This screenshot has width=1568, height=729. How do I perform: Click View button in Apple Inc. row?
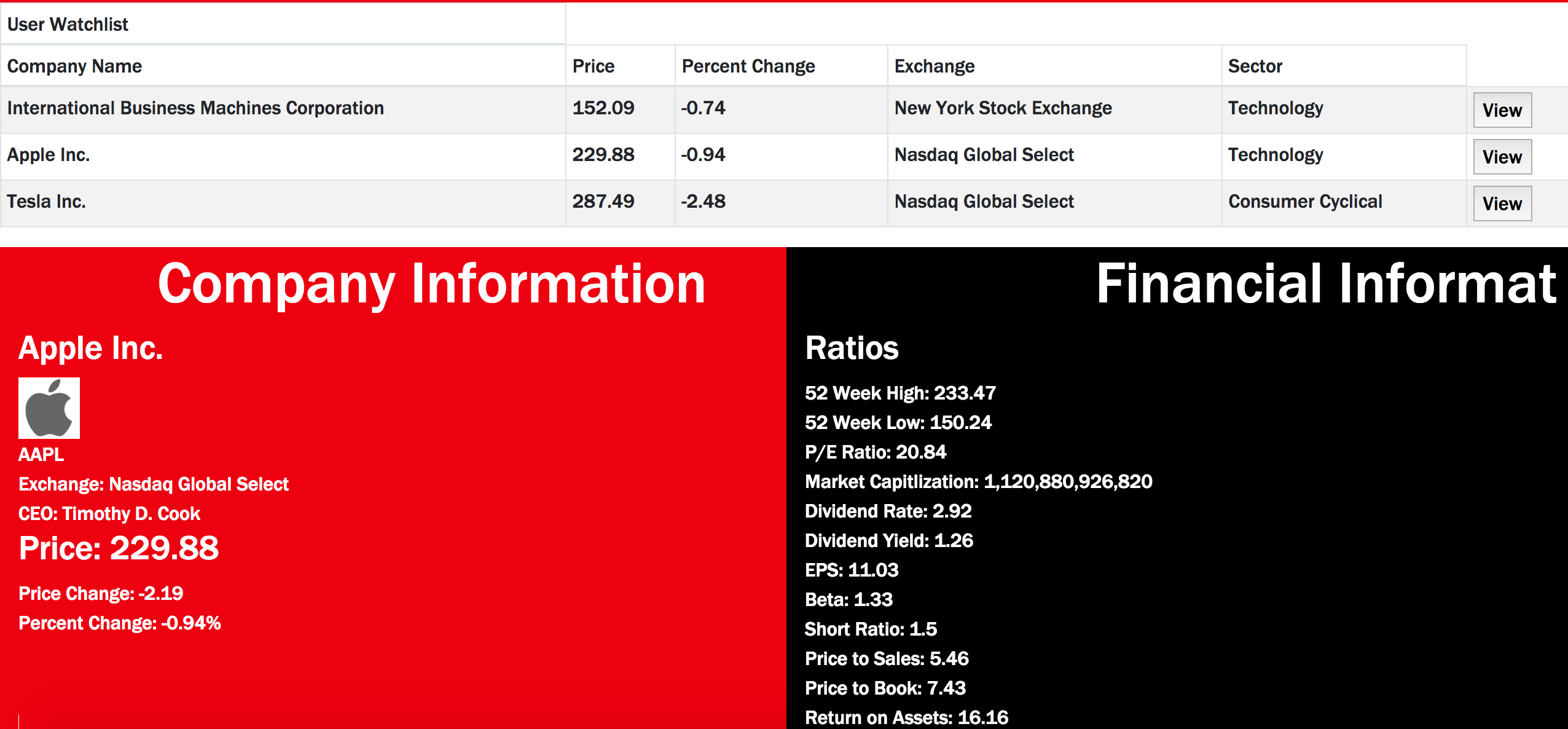(1502, 157)
